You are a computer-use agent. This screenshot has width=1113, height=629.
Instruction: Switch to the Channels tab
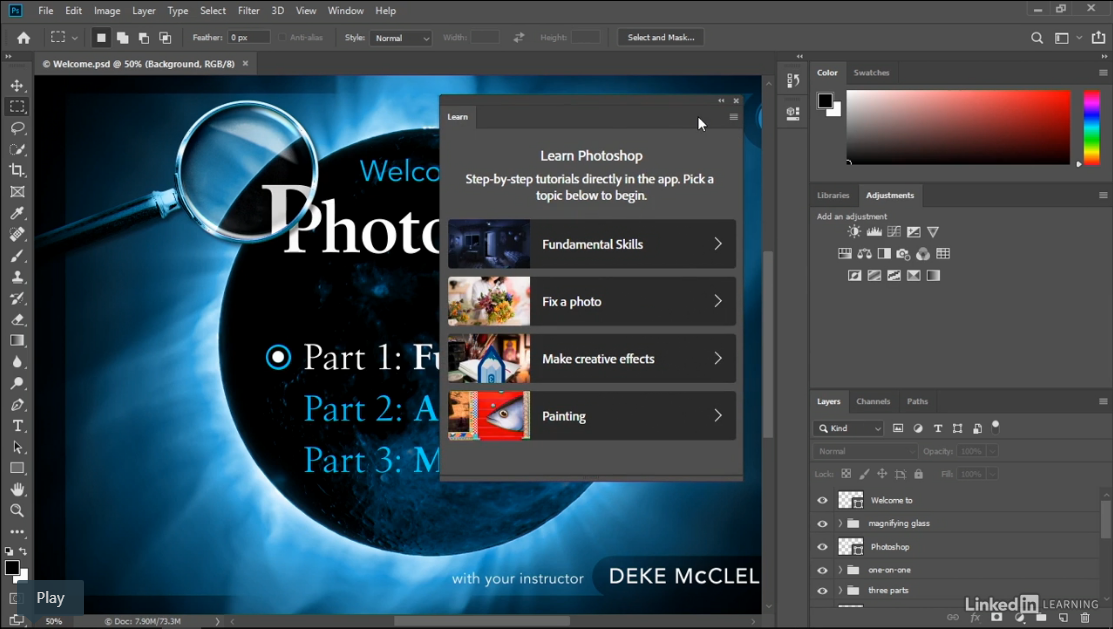pos(873,401)
